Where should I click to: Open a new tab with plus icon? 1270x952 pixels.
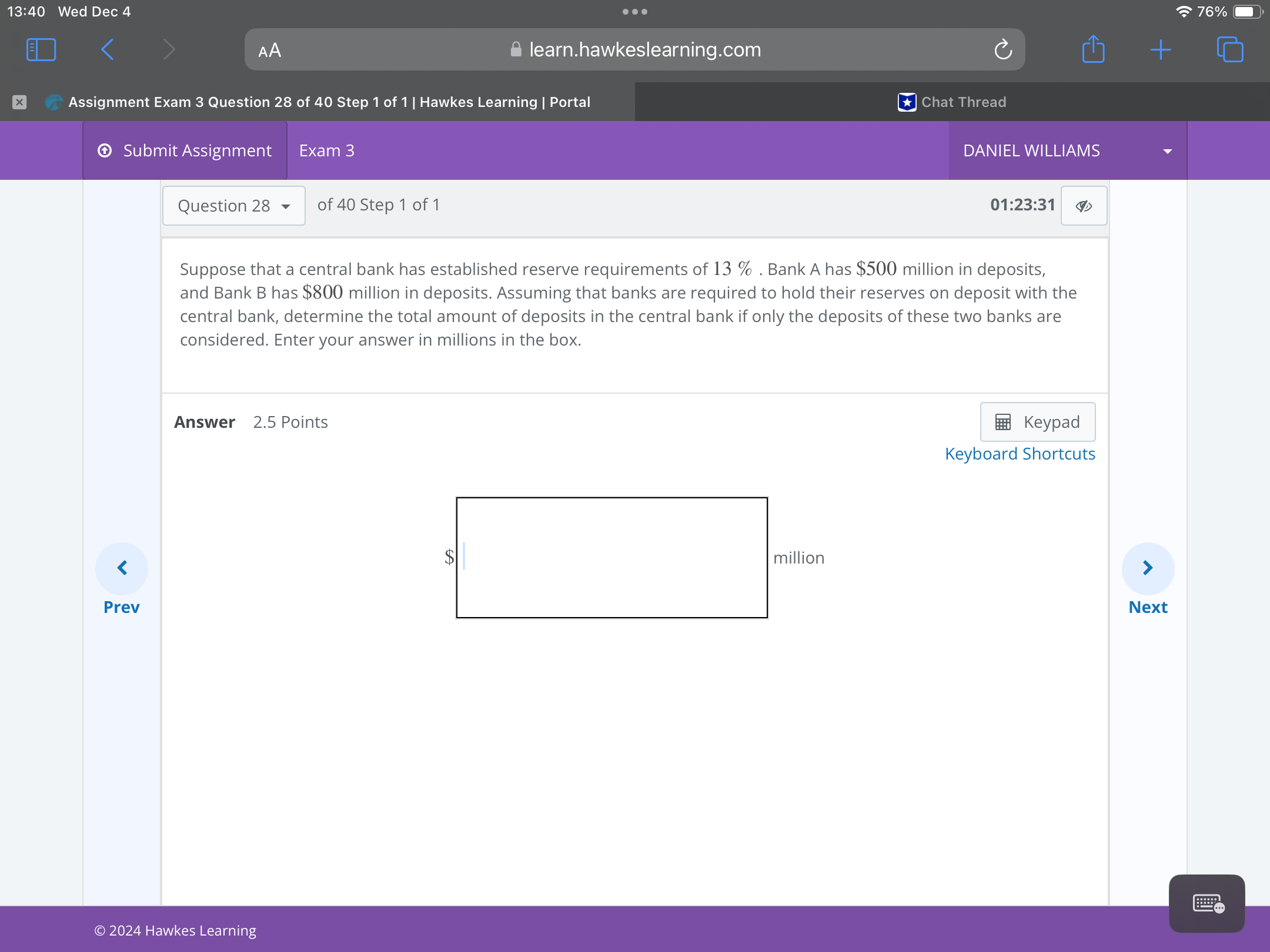(x=1161, y=49)
